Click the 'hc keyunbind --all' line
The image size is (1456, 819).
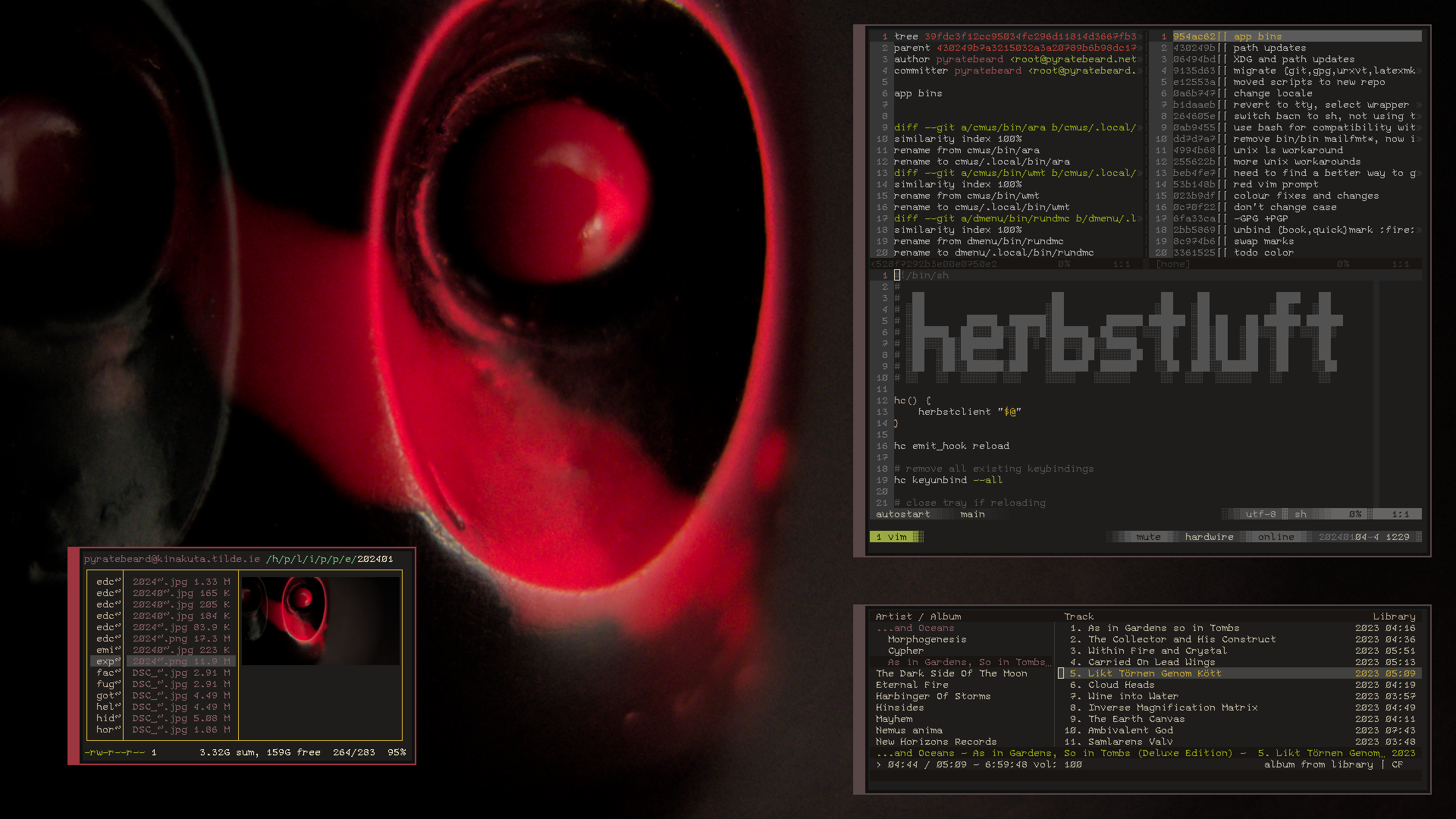(x=949, y=480)
